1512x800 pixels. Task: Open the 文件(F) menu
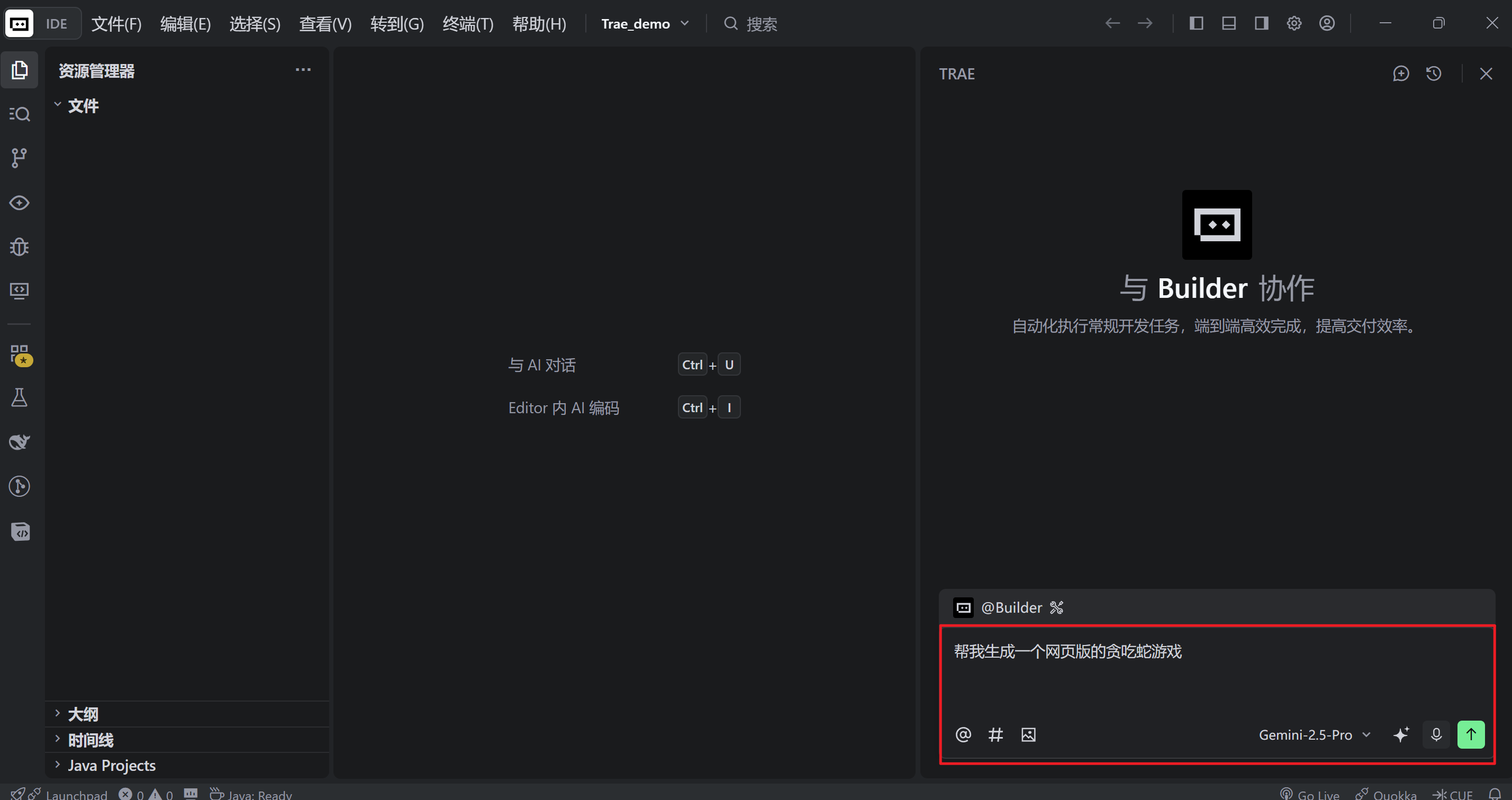(x=116, y=24)
